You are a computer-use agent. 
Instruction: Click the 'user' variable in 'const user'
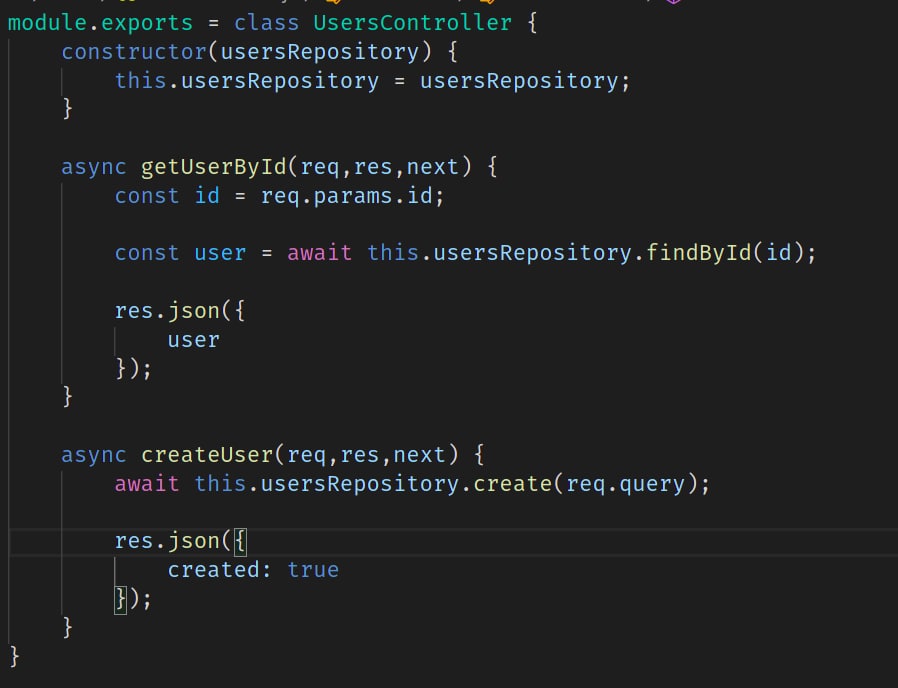pyautogui.click(x=220, y=253)
